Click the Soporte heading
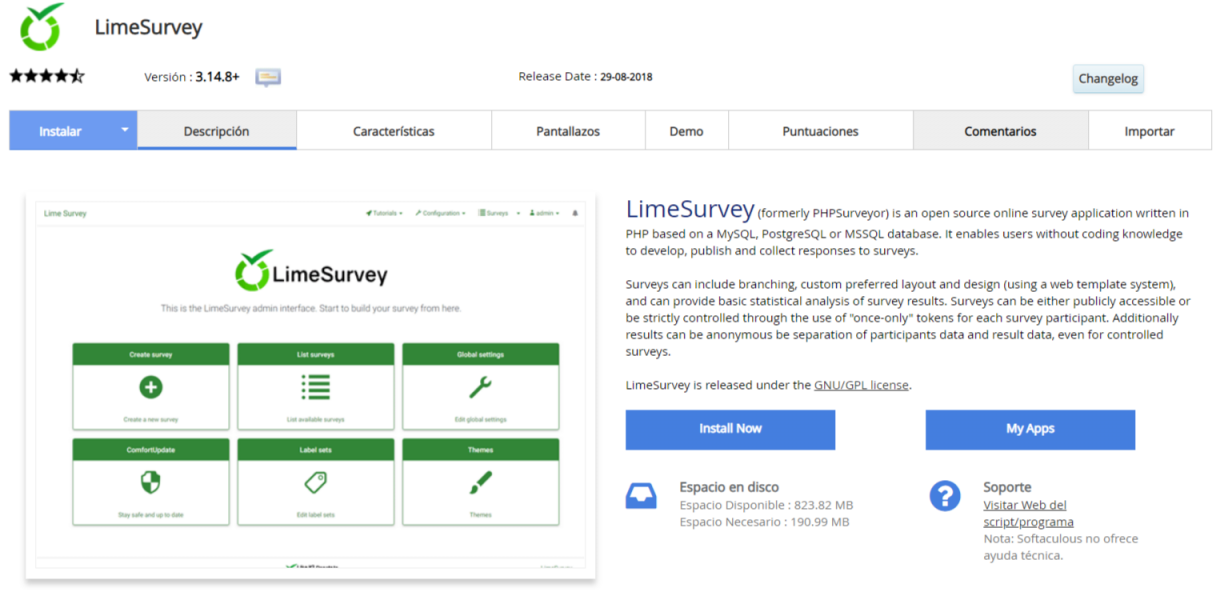This screenshot has width=1226, height=590. pyautogui.click(x=1007, y=487)
